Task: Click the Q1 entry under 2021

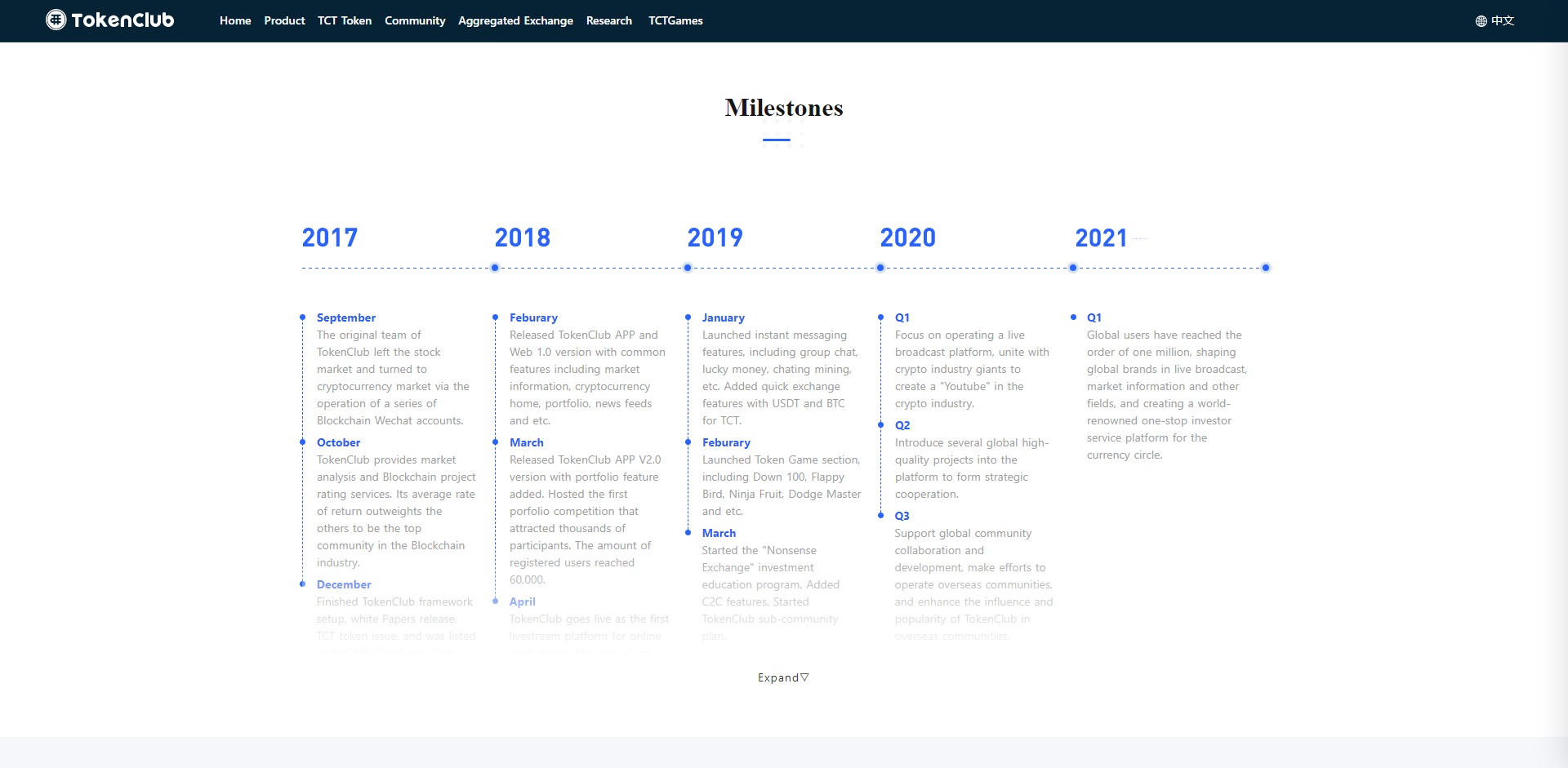Action: (1094, 317)
